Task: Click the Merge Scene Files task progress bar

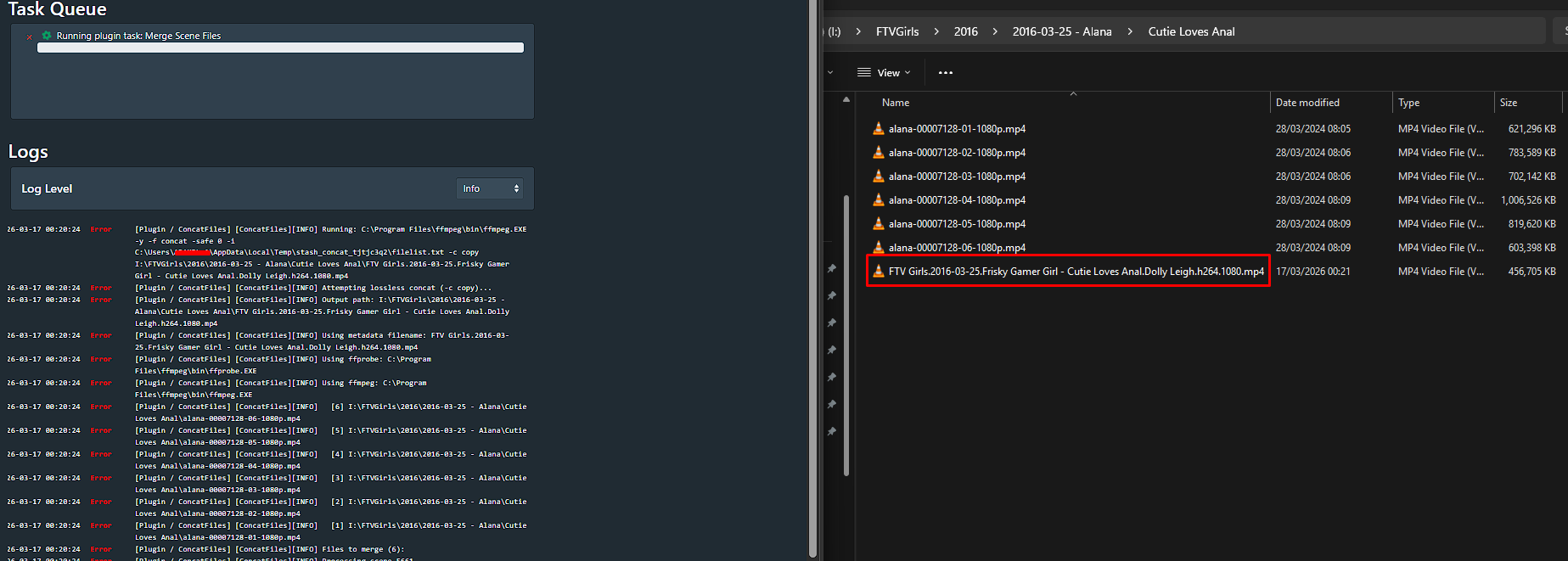Action: pyautogui.click(x=280, y=48)
